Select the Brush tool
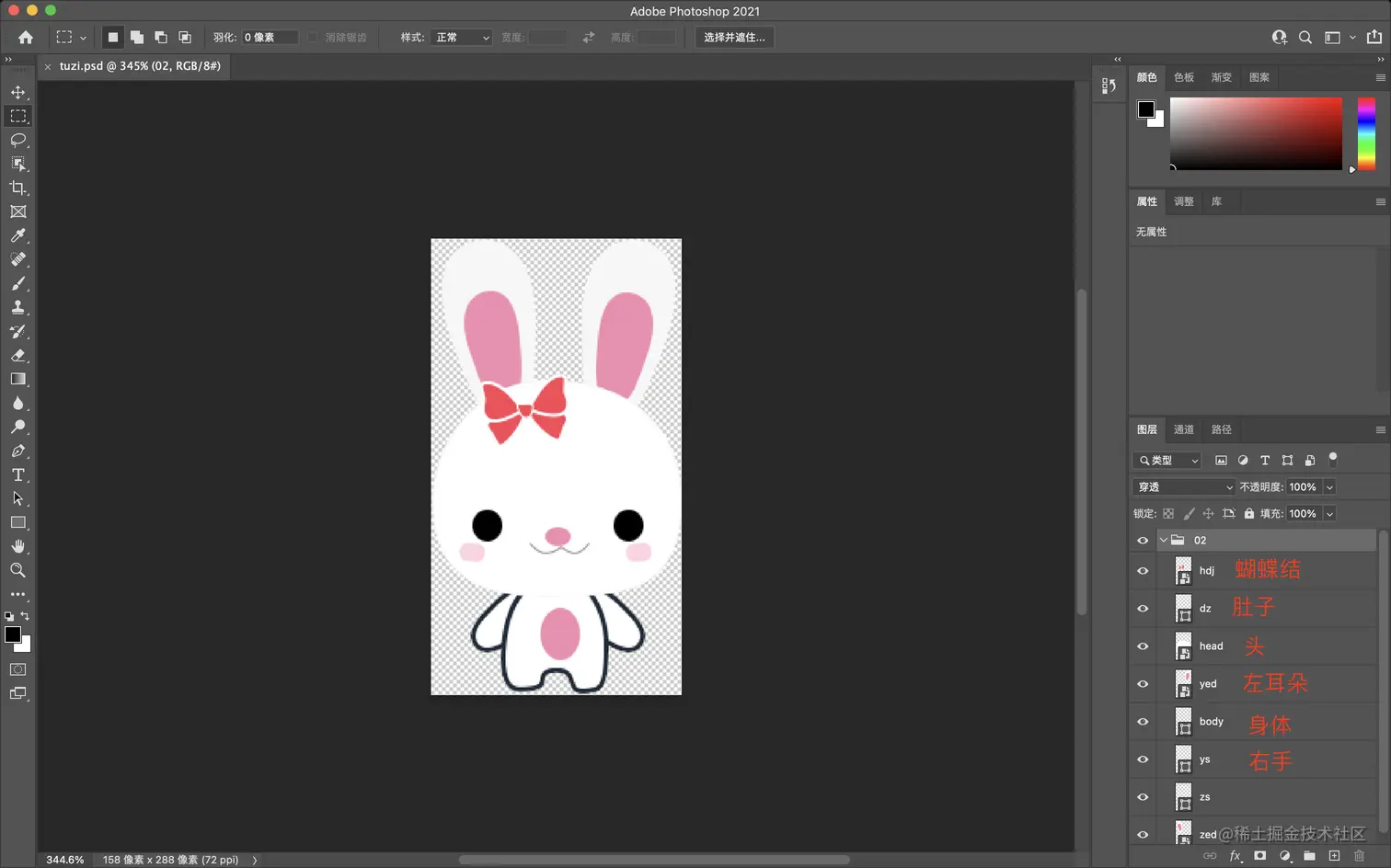The height and width of the screenshot is (868, 1391). pos(18,283)
